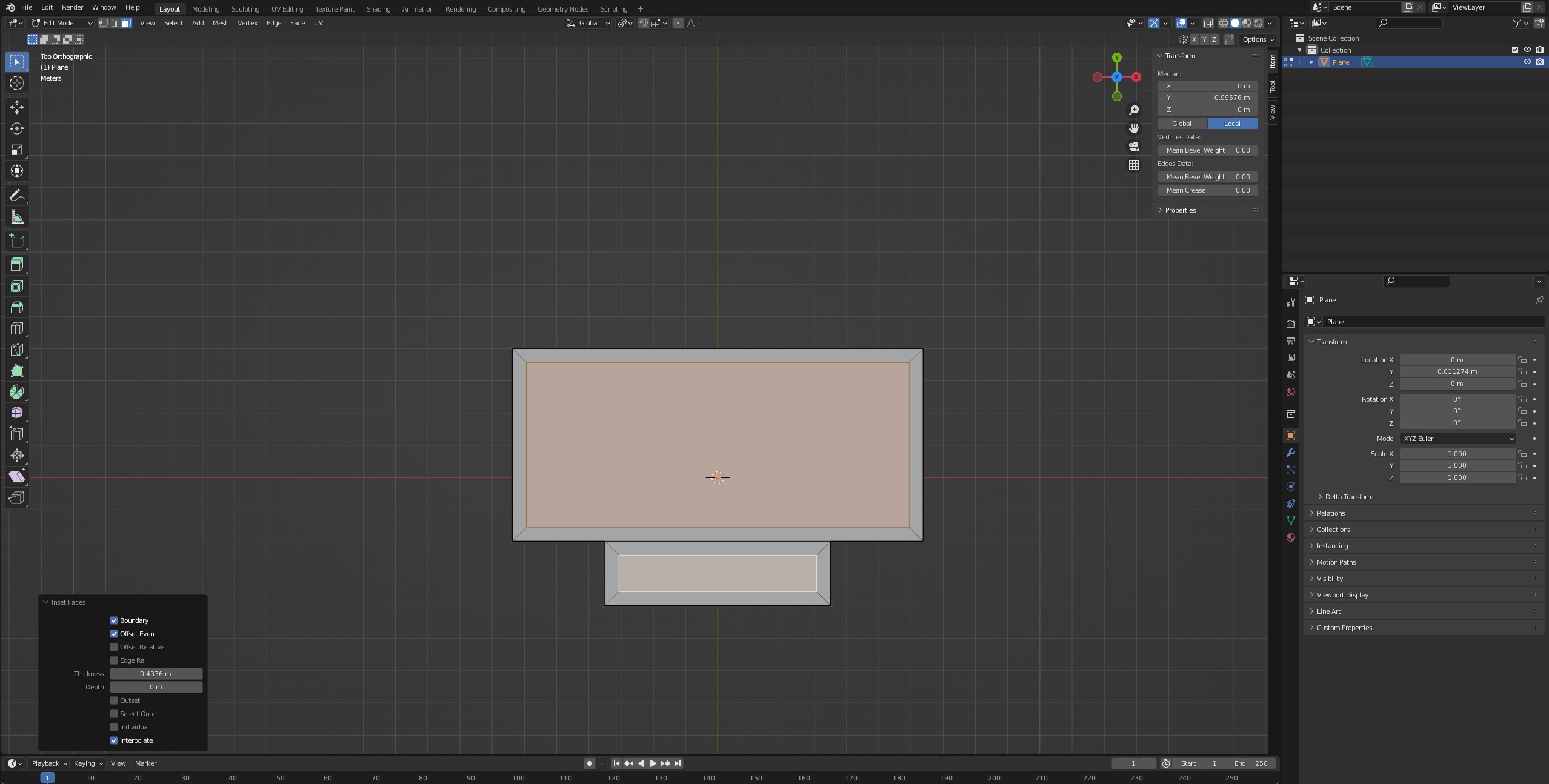Select the Move tool in toolbar

[17, 107]
